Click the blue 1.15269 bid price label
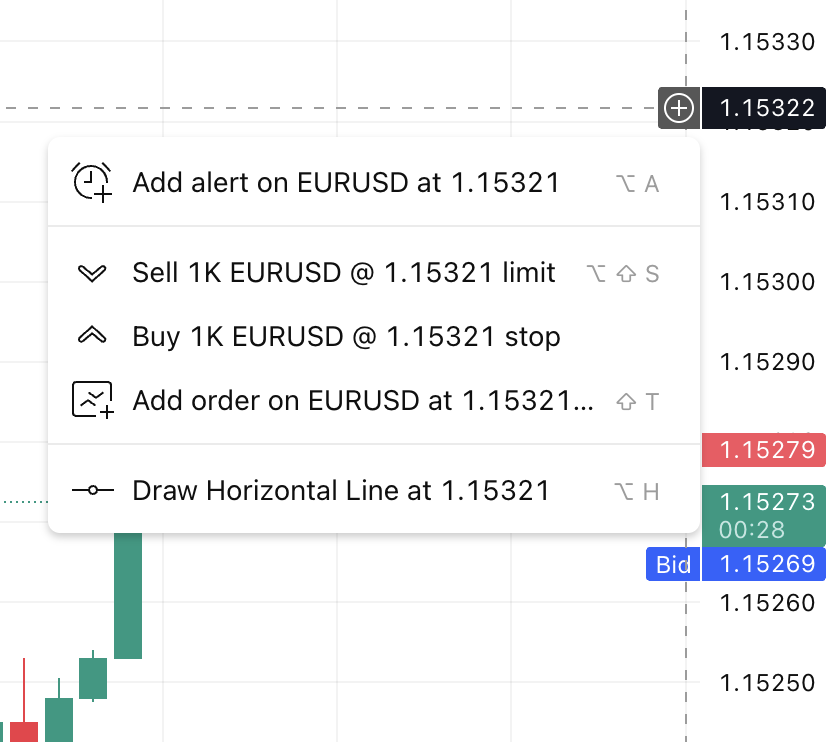832x742 pixels. (765, 564)
